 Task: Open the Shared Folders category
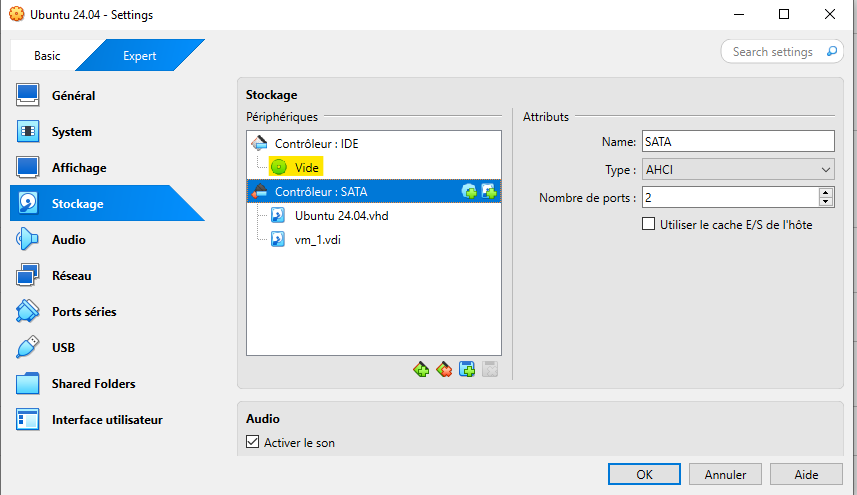[93, 384]
